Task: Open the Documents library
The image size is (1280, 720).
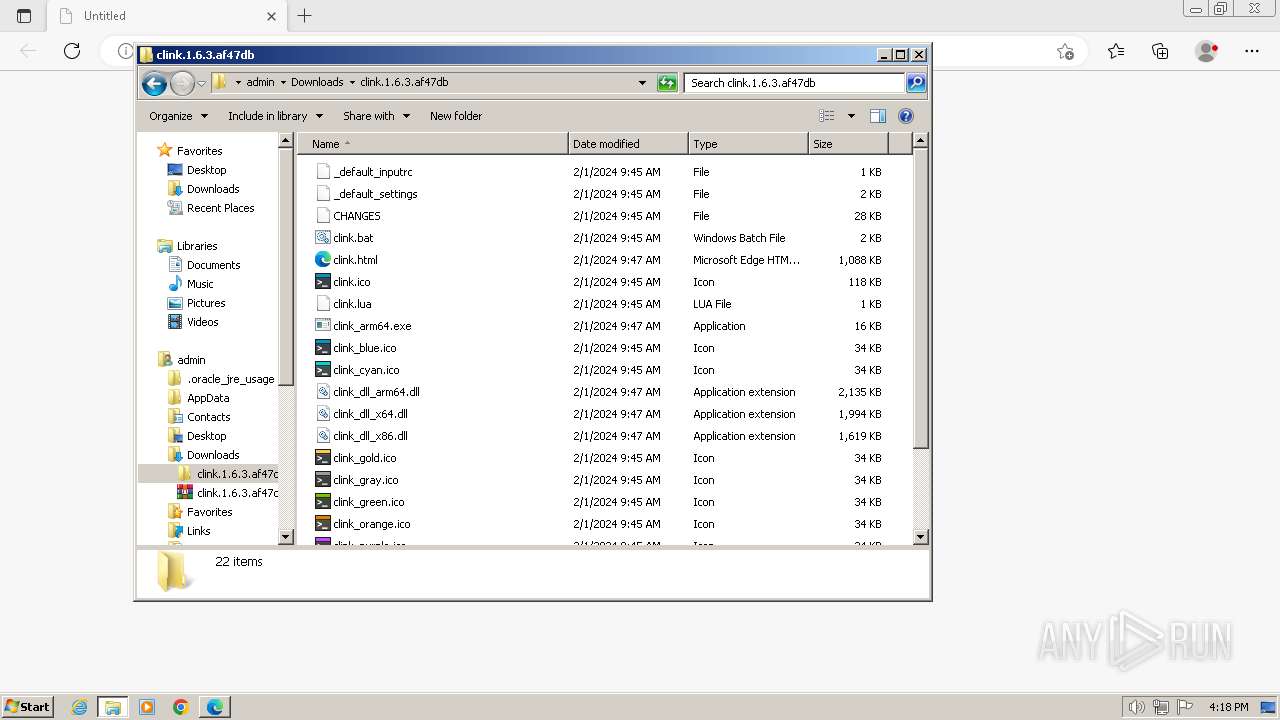Action: (x=204, y=265)
